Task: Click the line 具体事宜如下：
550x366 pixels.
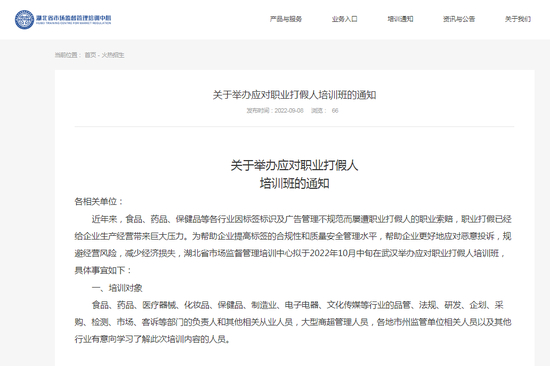Action: [x=103, y=270]
